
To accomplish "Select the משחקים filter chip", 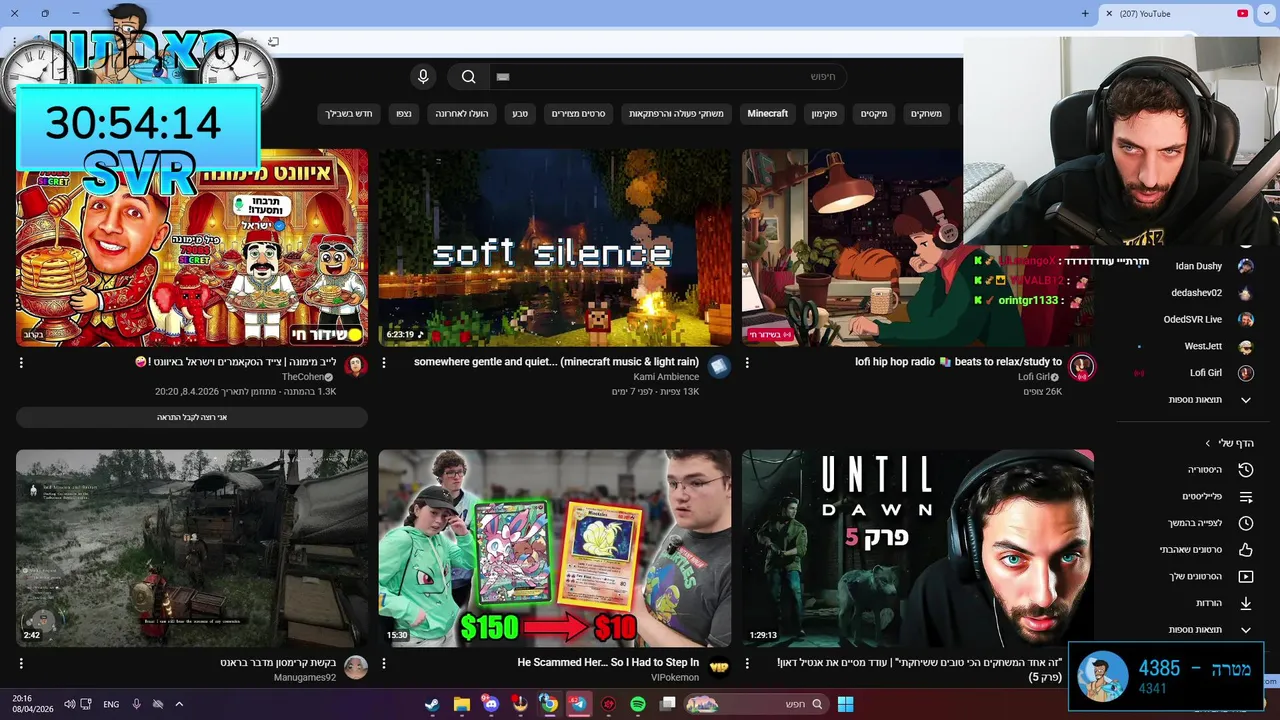I will pos(926,114).
